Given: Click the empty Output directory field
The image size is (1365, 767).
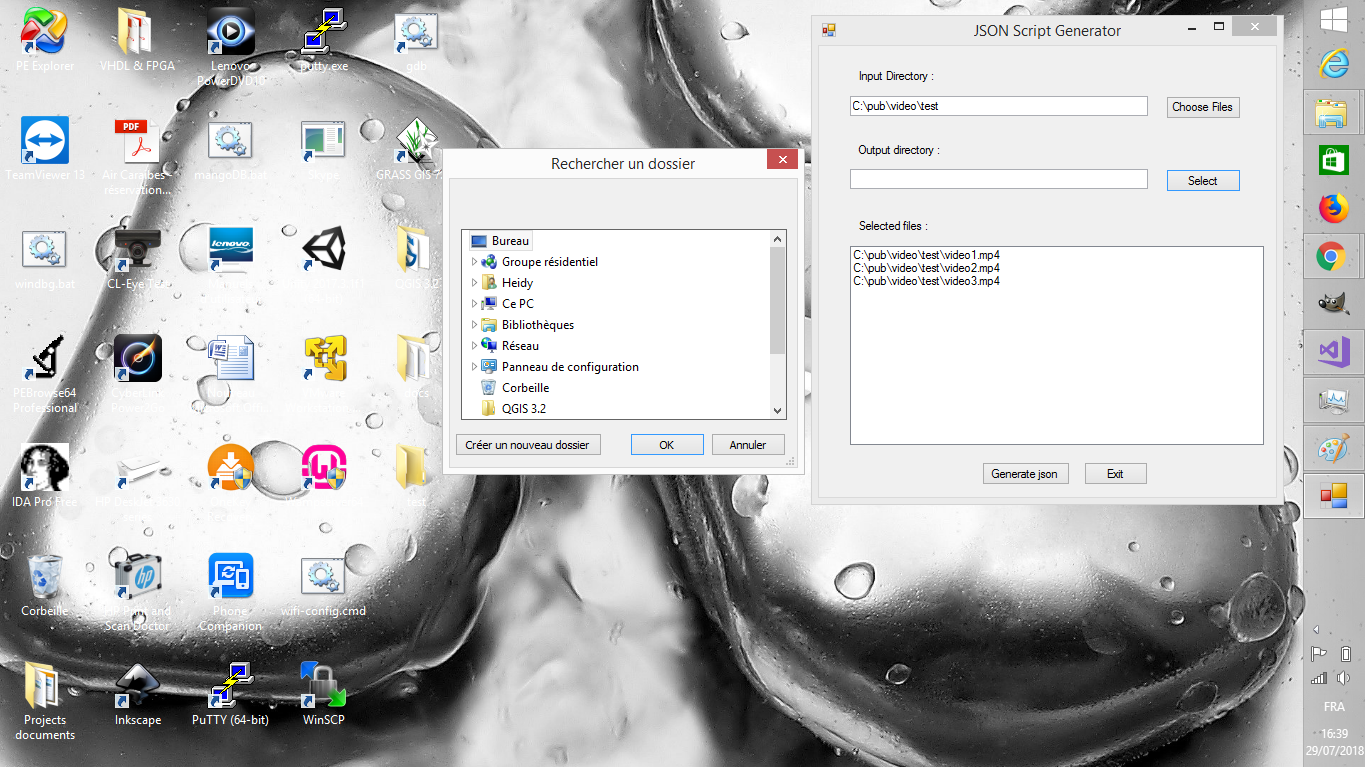Looking at the screenshot, I should pyautogui.click(x=999, y=179).
